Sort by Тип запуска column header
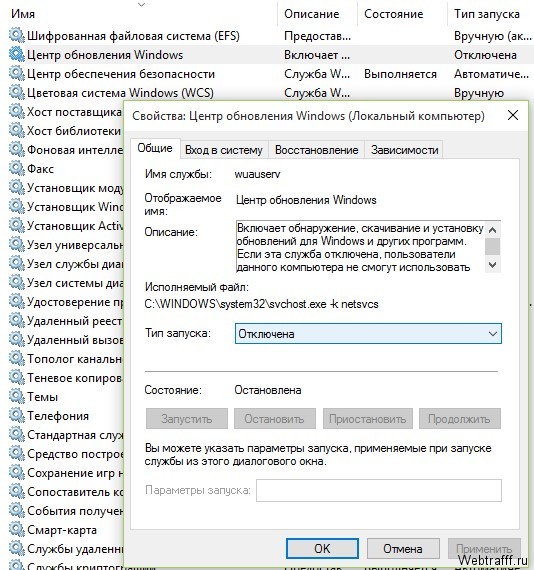Viewport: 534px width, 570px height. tap(486, 14)
